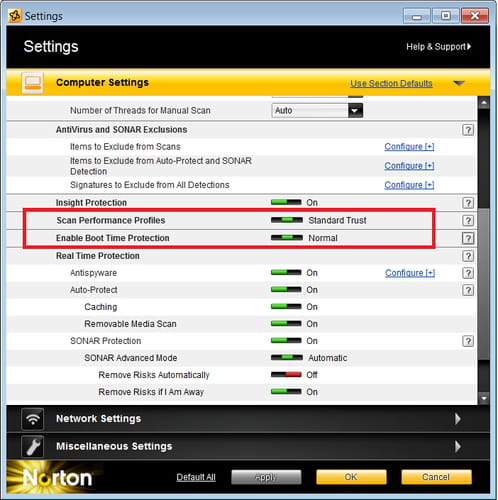Toggle SONAR Protection switch

[x=286, y=341]
